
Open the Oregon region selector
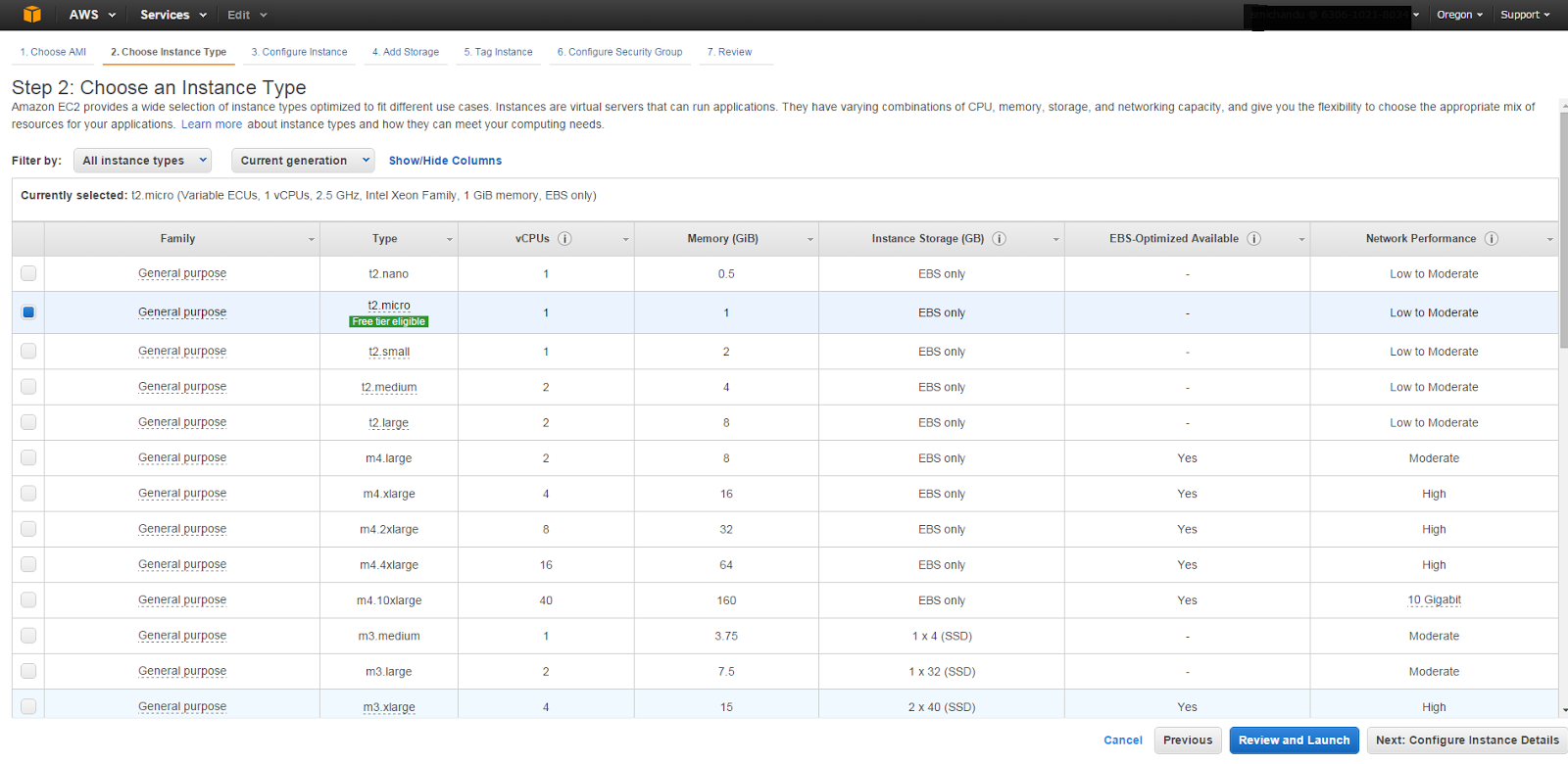(x=1459, y=15)
